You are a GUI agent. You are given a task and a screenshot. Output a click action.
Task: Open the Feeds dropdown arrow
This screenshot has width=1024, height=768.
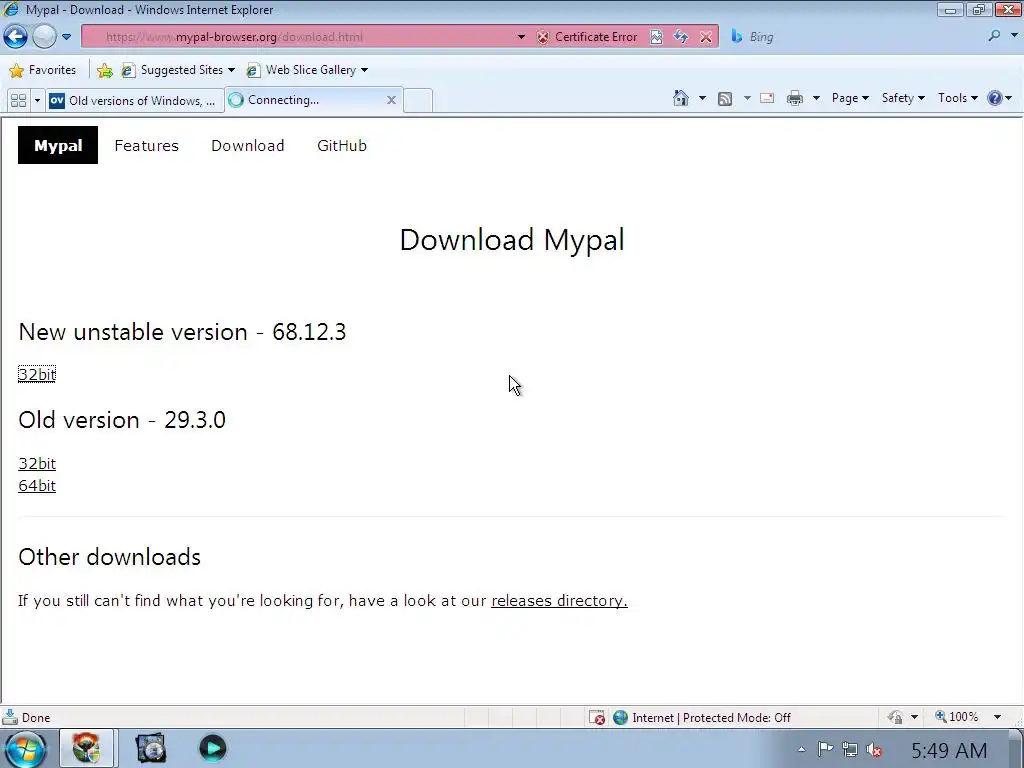coord(747,99)
